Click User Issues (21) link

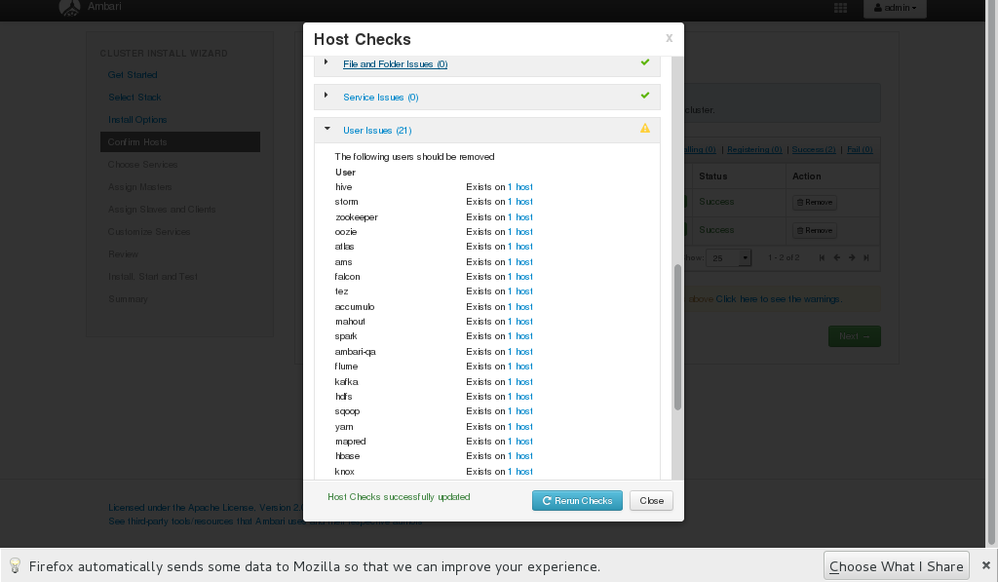point(377,130)
